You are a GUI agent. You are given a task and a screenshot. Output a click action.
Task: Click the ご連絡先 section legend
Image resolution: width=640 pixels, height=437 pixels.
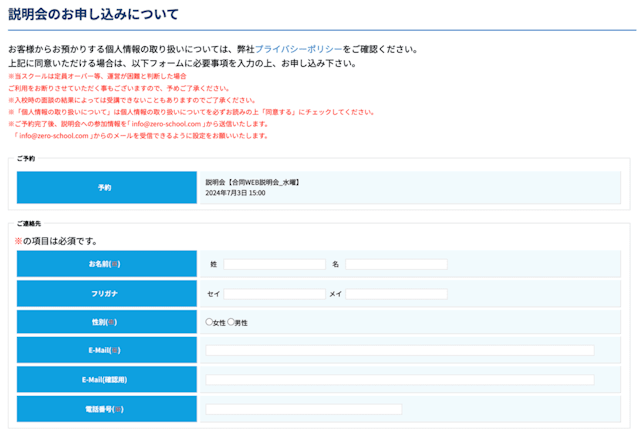(29, 224)
